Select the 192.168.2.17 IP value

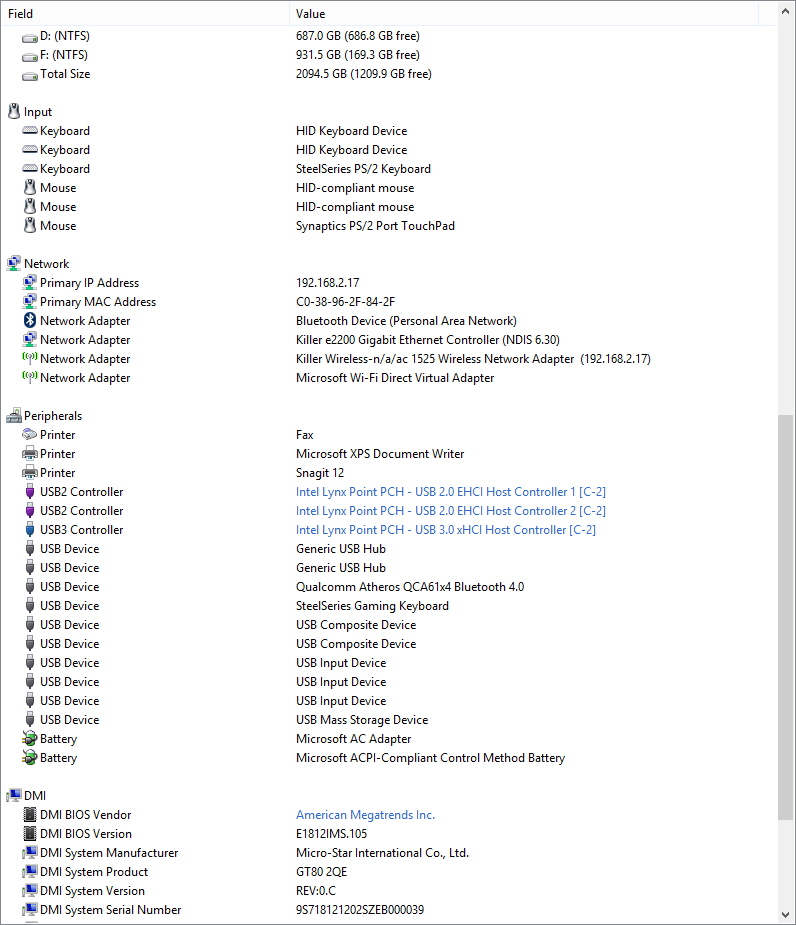(x=327, y=283)
